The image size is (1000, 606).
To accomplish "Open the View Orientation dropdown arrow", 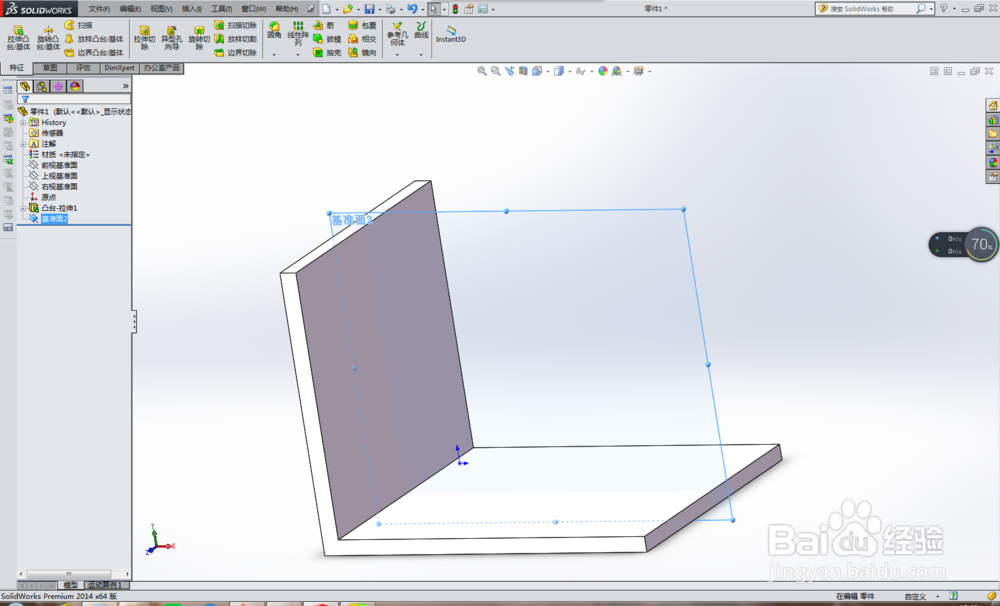I will pos(548,71).
